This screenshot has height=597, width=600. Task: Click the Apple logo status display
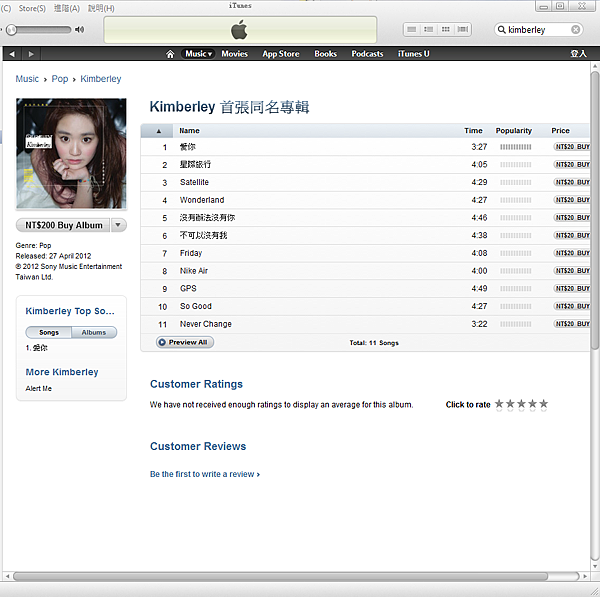(240, 30)
